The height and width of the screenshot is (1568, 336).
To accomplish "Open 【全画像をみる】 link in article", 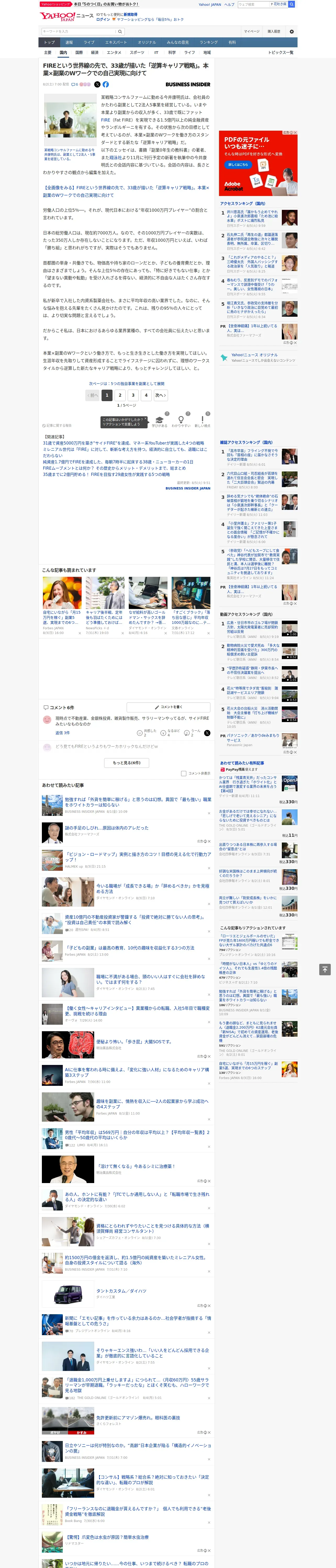I will pos(126,192).
